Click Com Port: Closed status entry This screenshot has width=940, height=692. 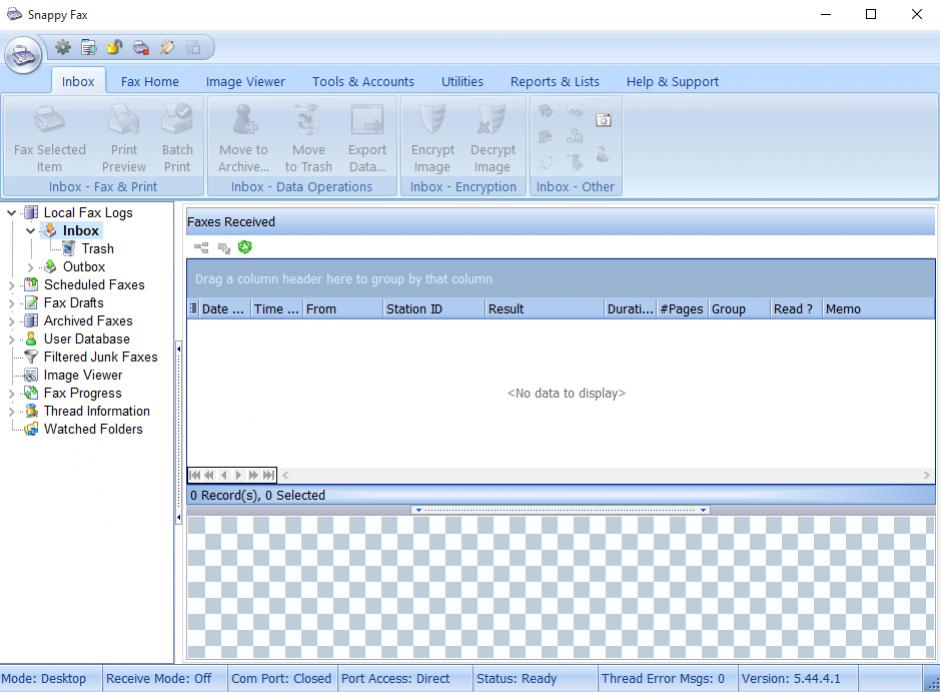281,679
